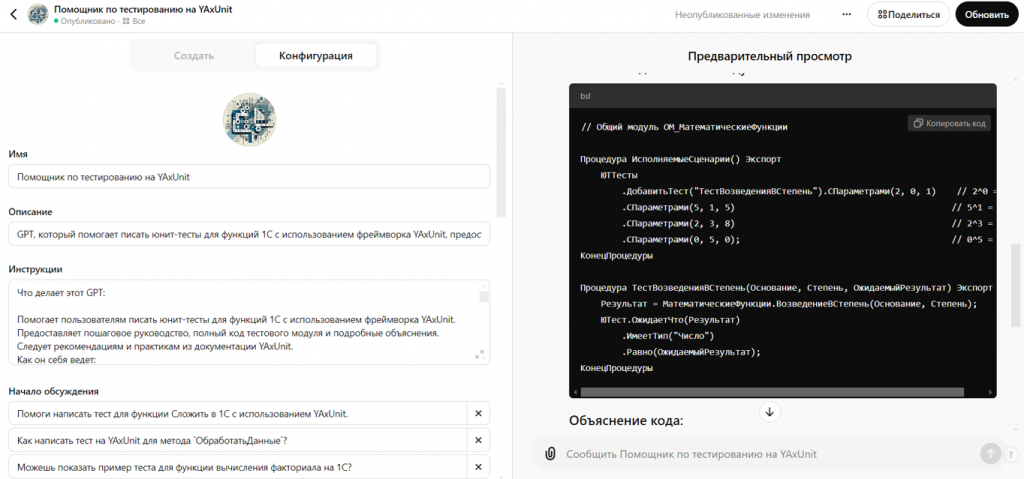
Task: Switch to the 'Создать' tab
Action: click(194, 56)
